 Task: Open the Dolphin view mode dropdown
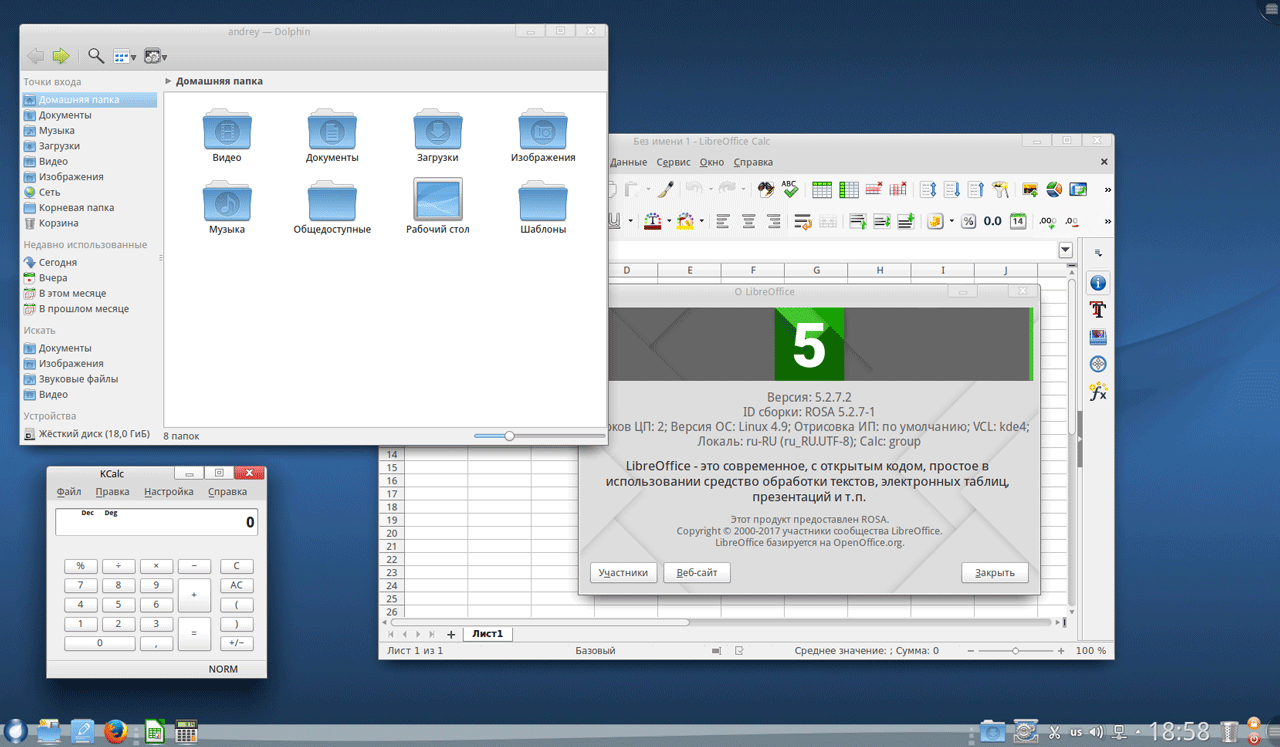tap(125, 56)
